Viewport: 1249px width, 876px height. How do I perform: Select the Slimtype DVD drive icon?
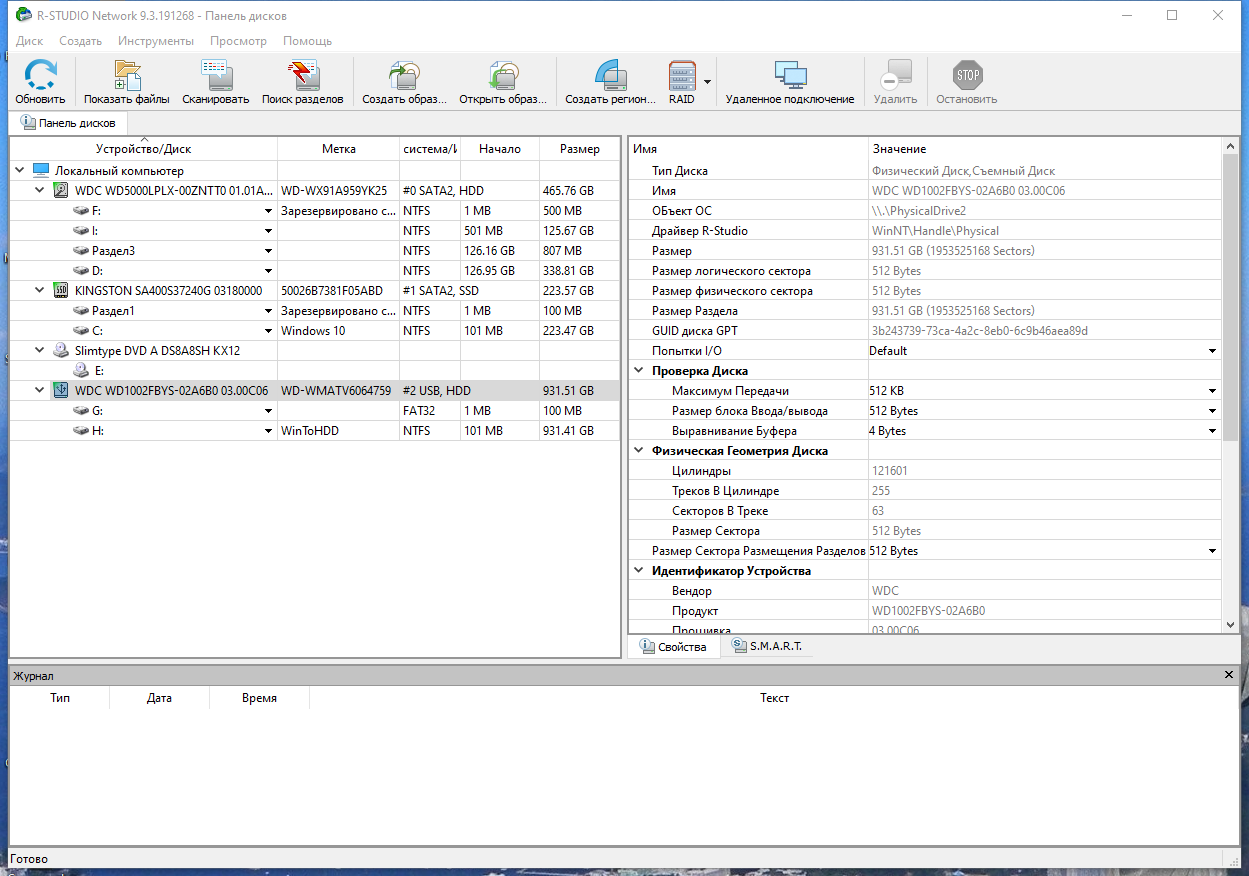click(62, 350)
